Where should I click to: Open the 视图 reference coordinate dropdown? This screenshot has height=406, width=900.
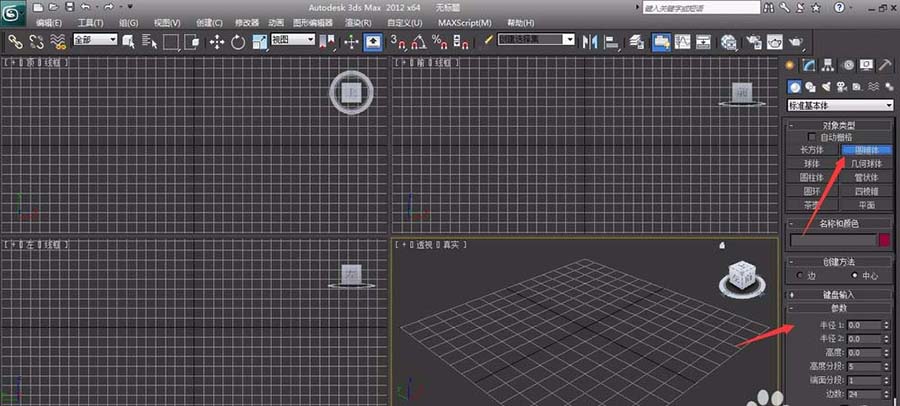(x=293, y=39)
